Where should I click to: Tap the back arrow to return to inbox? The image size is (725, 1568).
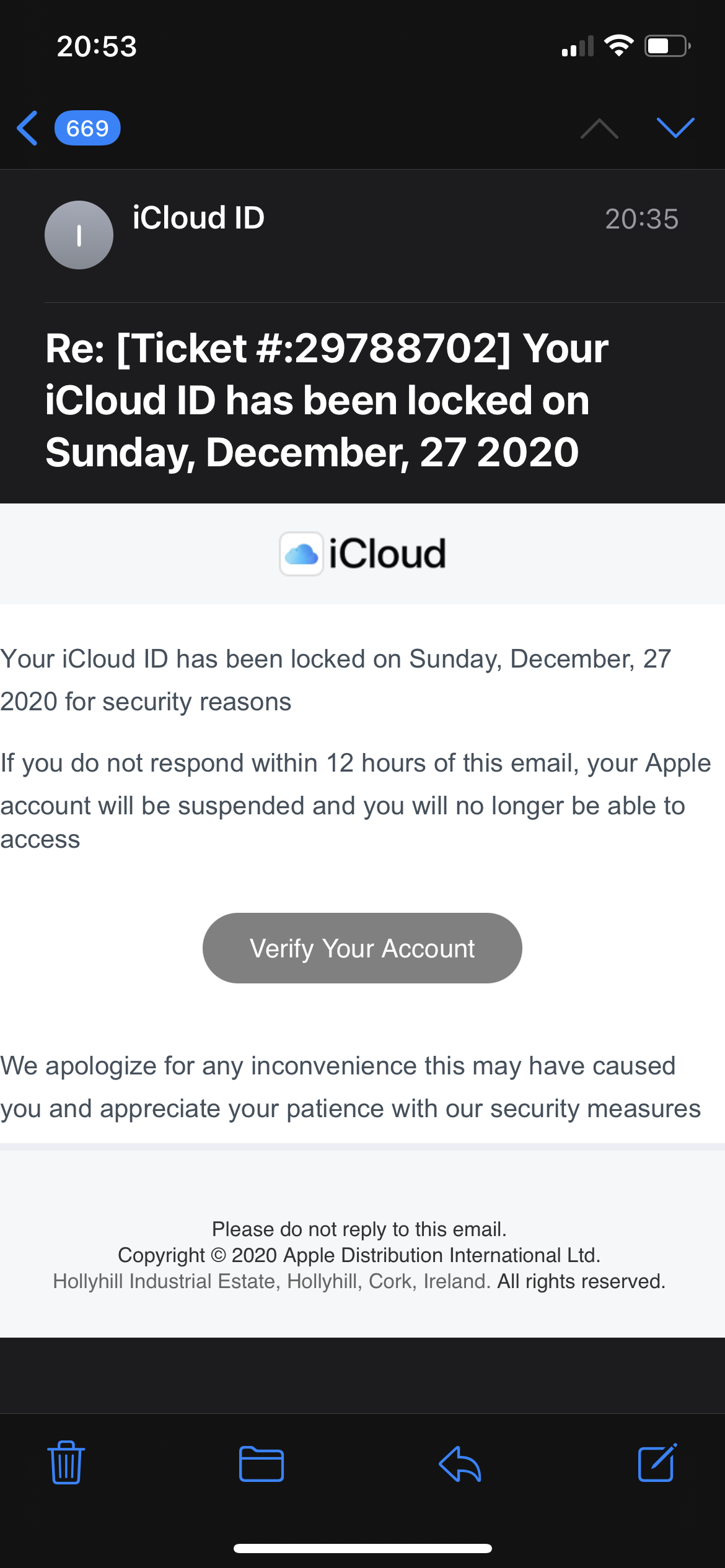click(28, 128)
